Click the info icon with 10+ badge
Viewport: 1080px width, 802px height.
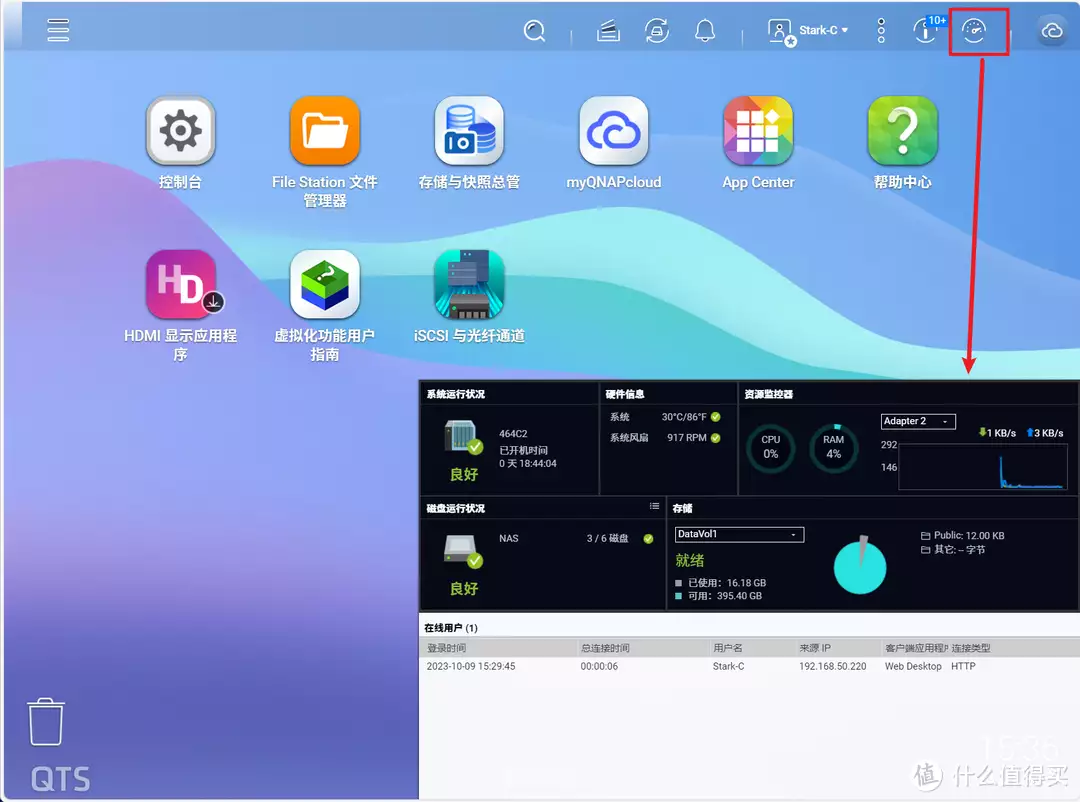(927, 30)
